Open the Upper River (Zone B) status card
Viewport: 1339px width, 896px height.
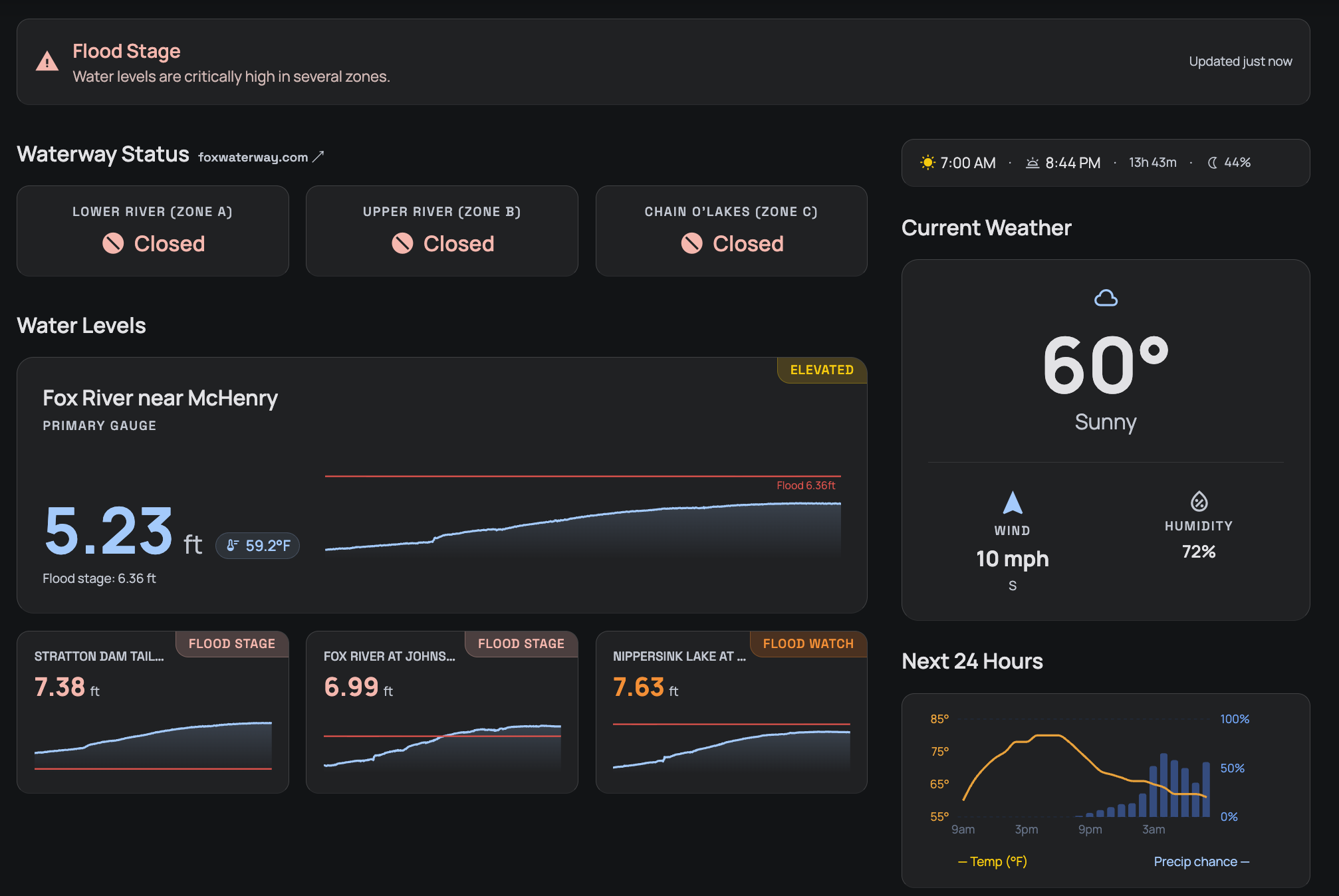coord(441,231)
